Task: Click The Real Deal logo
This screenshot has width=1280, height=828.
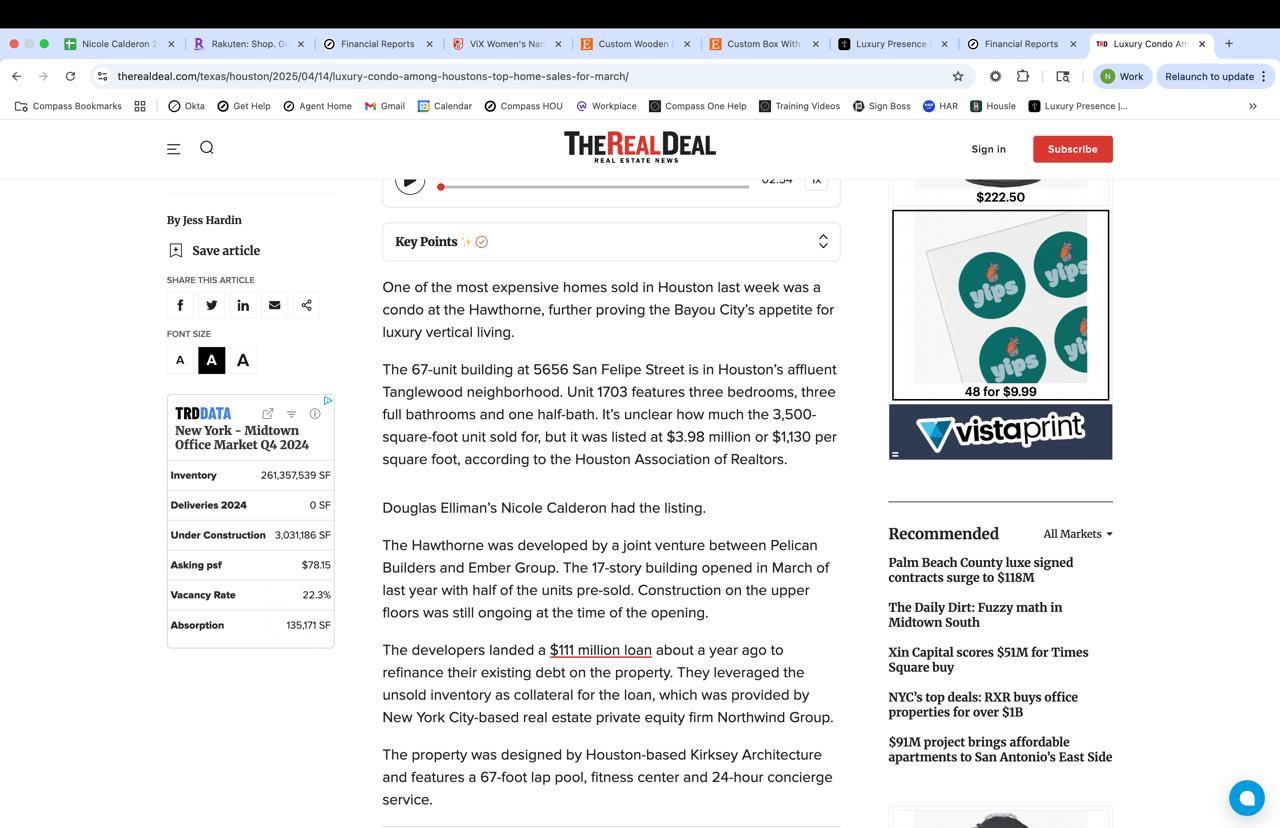Action: pyautogui.click(x=640, y=147)
